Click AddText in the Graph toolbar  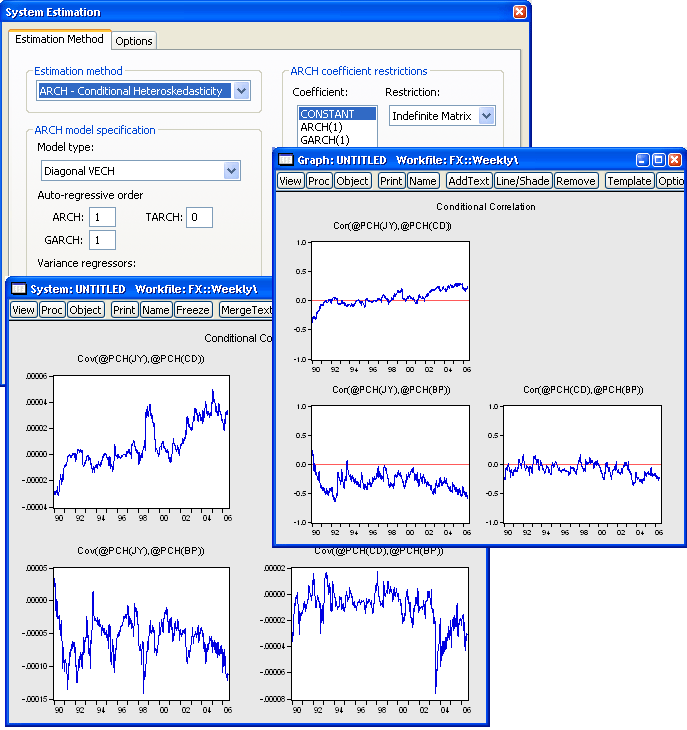click(x=469, y=181)
